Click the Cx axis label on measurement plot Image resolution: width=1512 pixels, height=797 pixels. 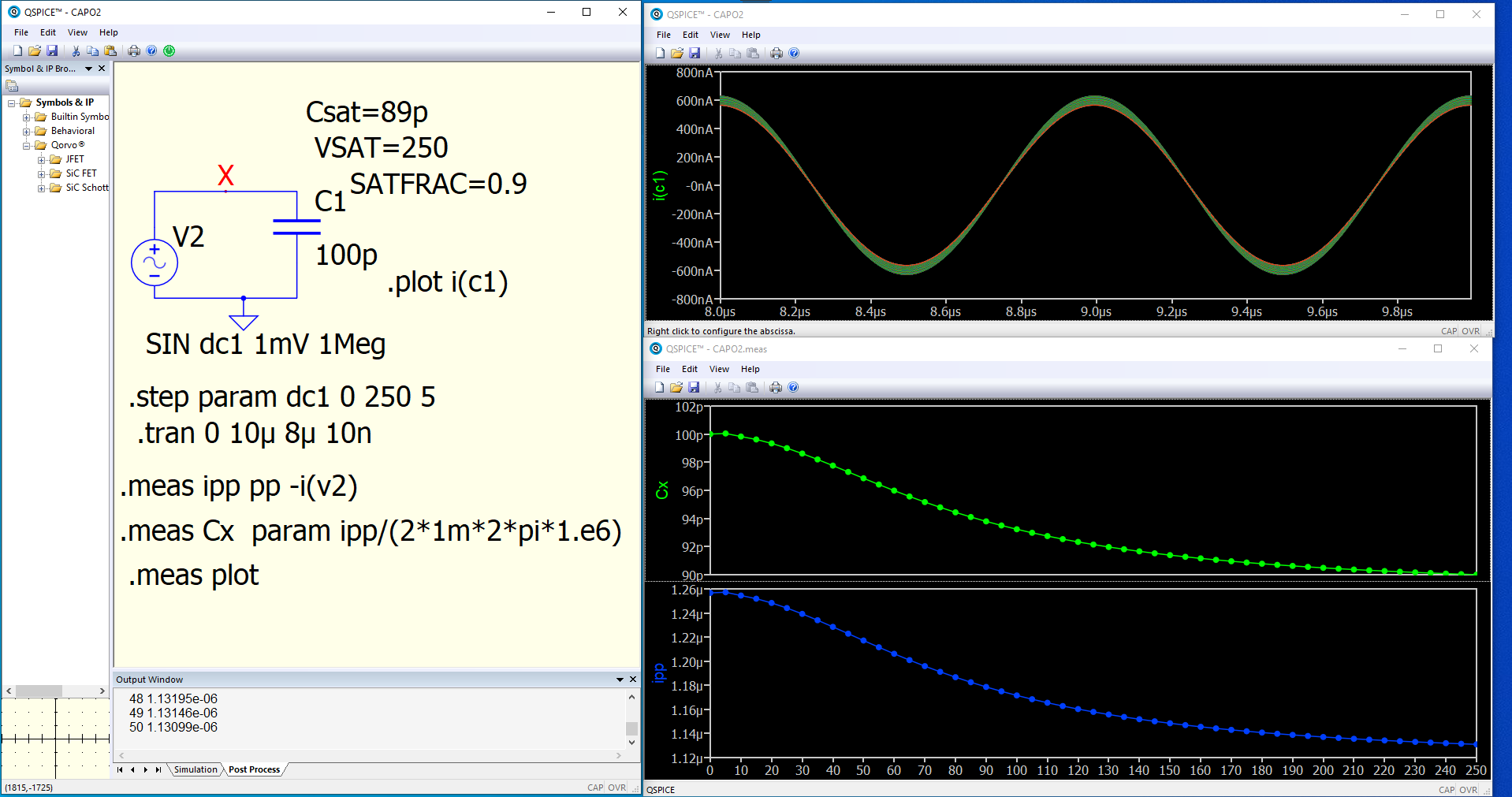[662, 490]
